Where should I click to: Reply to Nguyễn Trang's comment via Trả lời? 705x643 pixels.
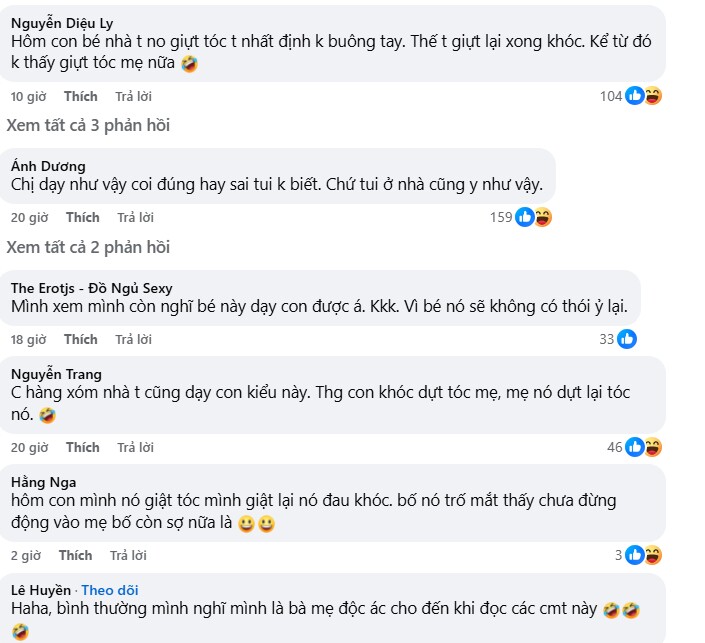134,447
